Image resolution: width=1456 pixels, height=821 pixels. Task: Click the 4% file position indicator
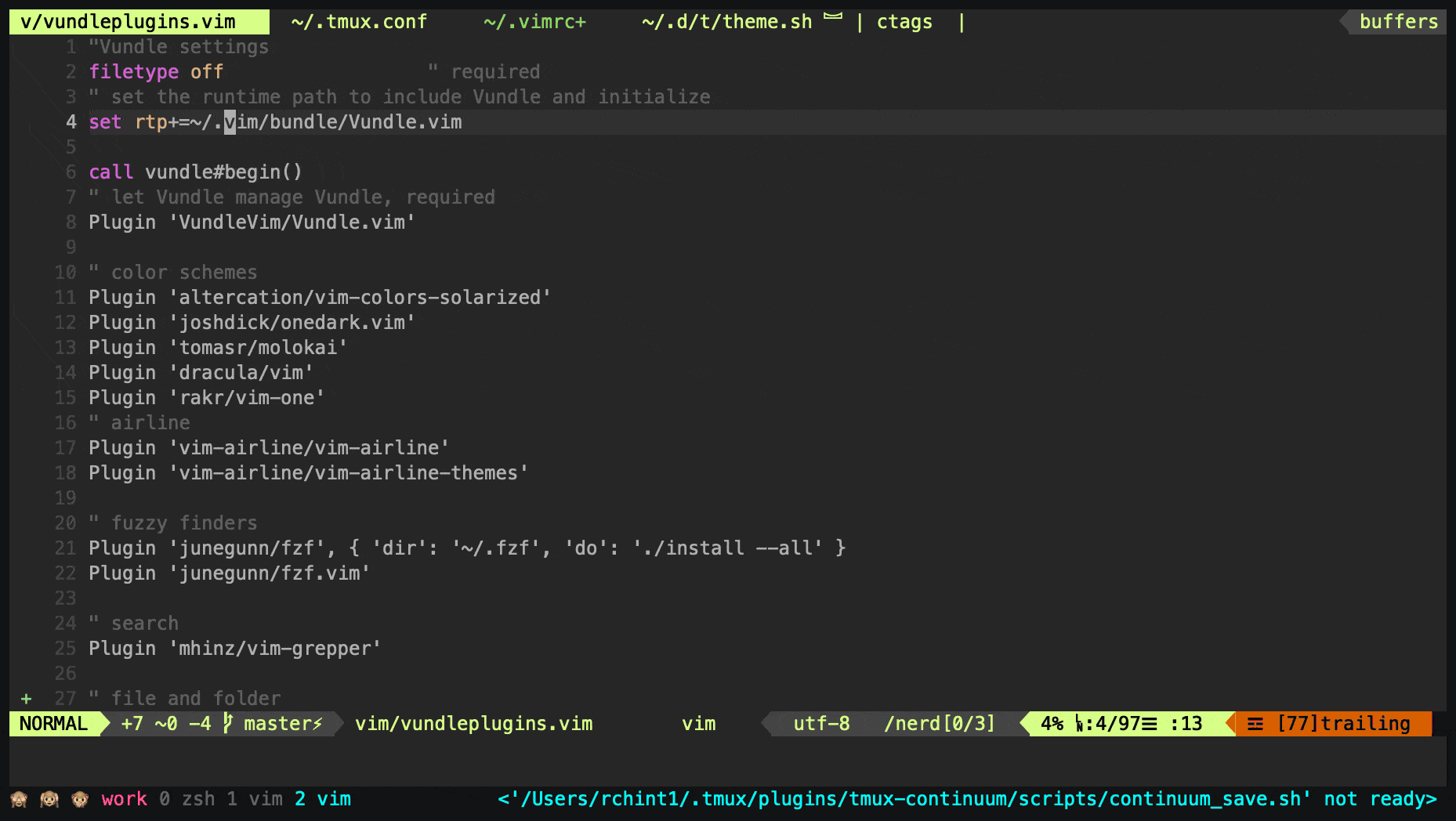coord(1052,724)
